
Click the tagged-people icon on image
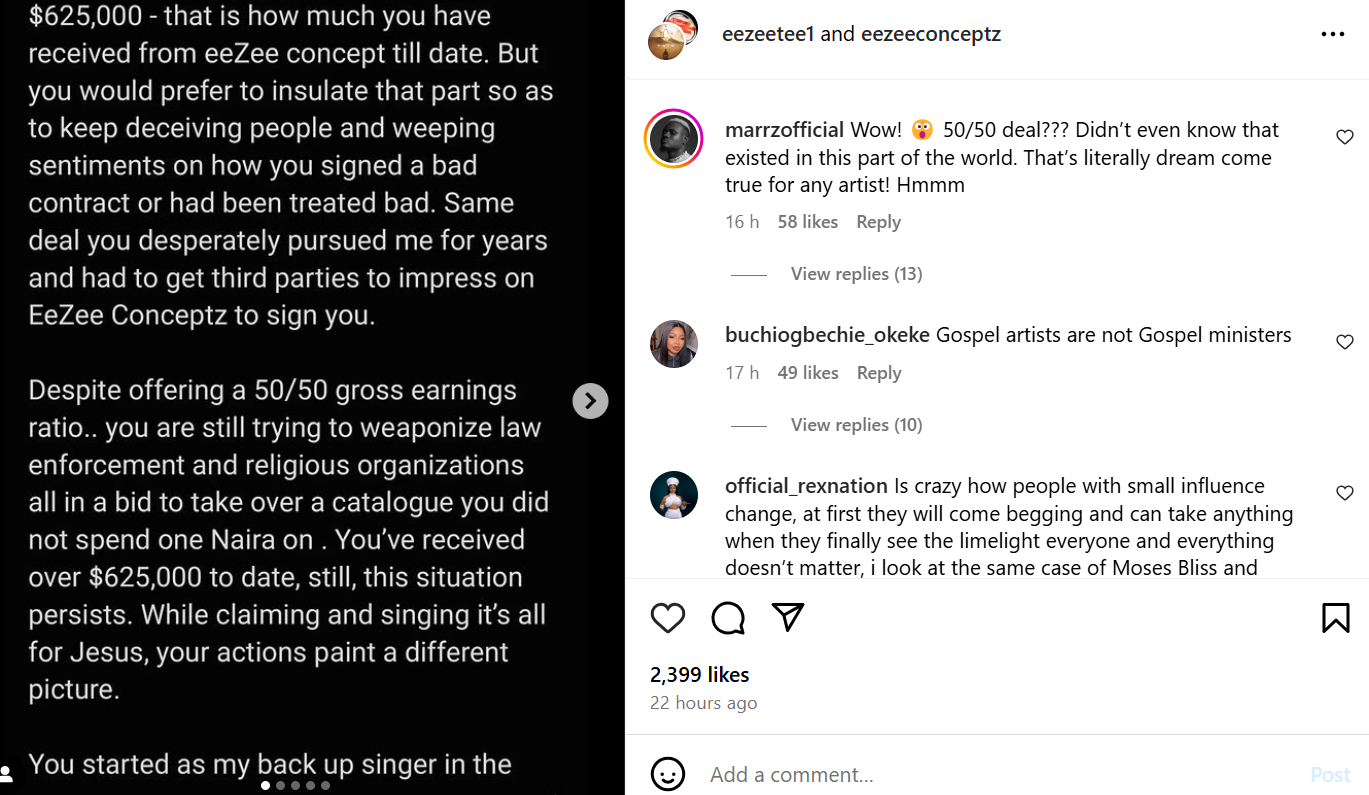(7, 773)
